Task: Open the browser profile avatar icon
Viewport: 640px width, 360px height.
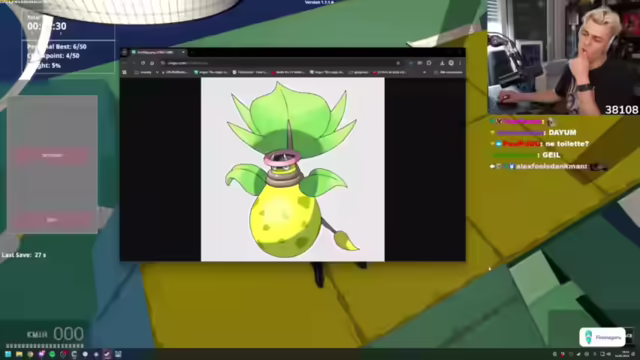Action: click(x=451, y=63)
